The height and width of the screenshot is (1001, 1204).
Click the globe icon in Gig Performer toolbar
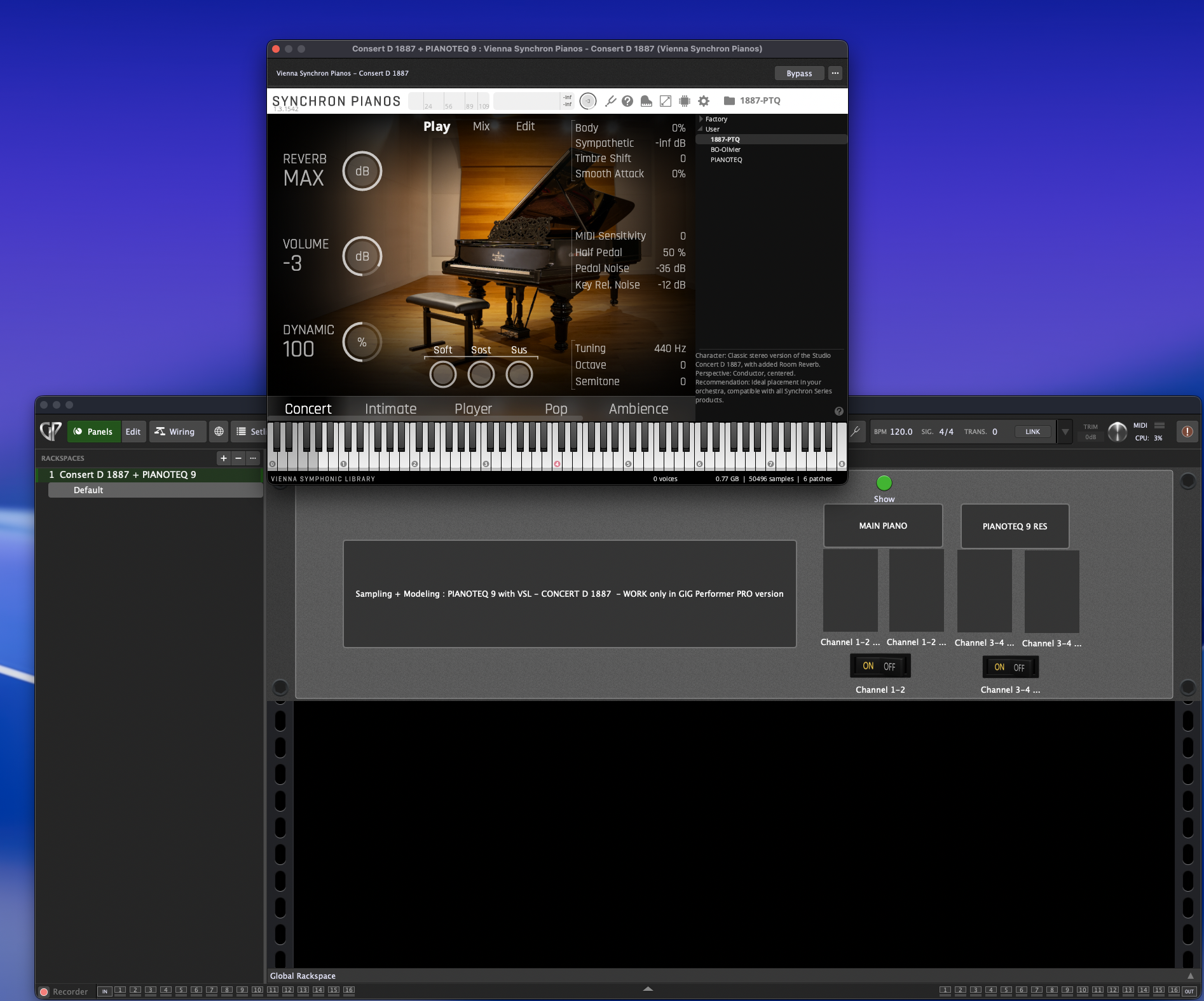coord(219,432)
